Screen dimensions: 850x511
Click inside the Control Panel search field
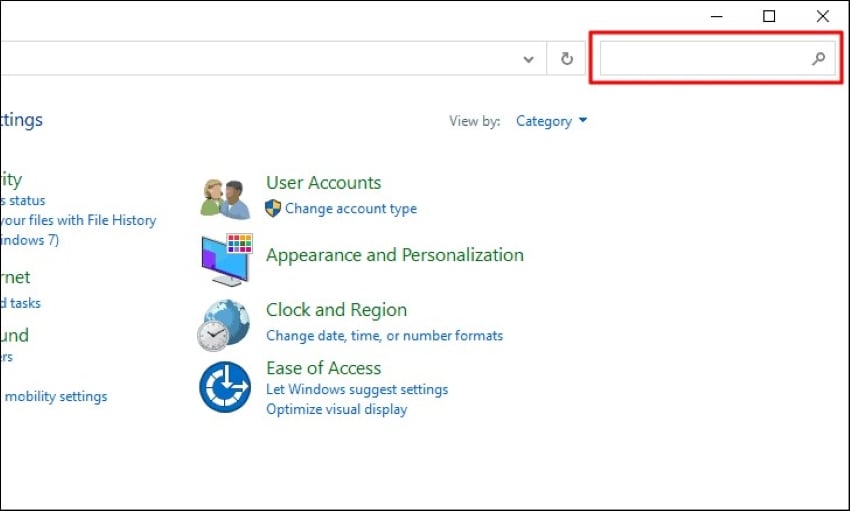[x=705, y=59]
